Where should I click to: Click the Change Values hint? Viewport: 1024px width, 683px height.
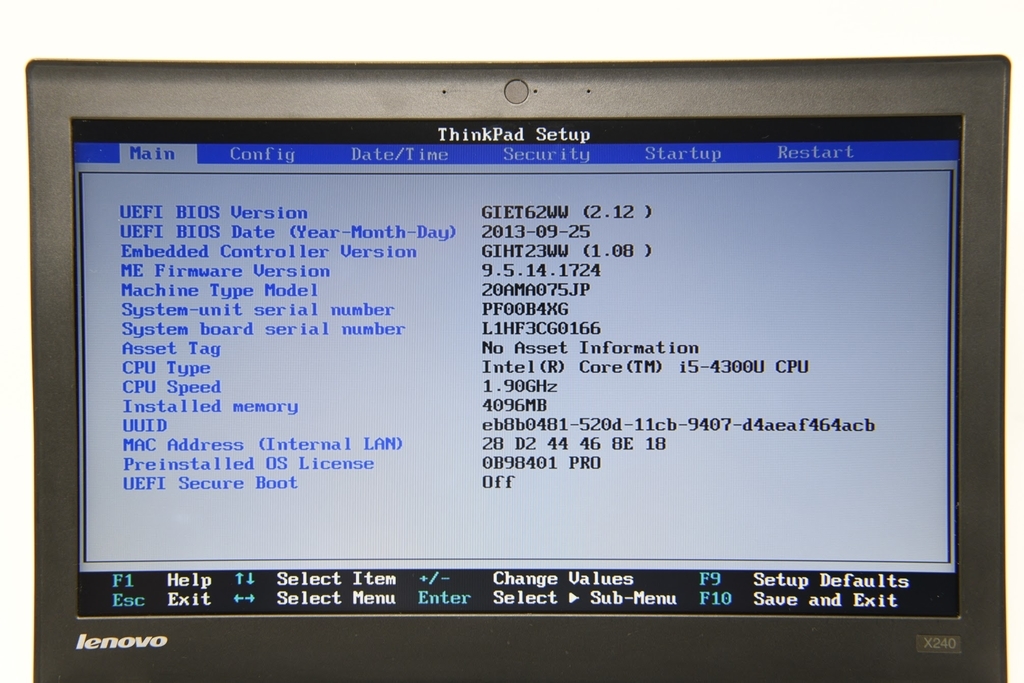click(563, 579)
